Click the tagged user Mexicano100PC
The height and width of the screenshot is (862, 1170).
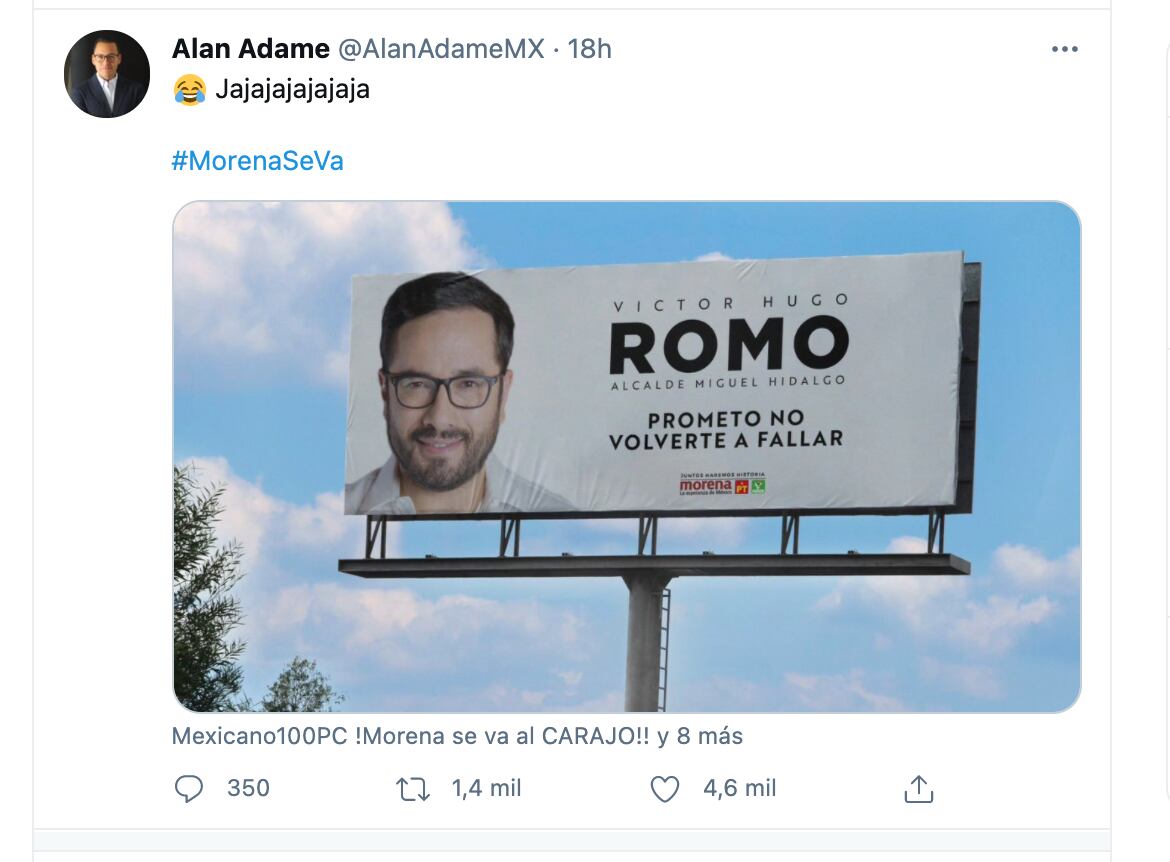[260, 736]
